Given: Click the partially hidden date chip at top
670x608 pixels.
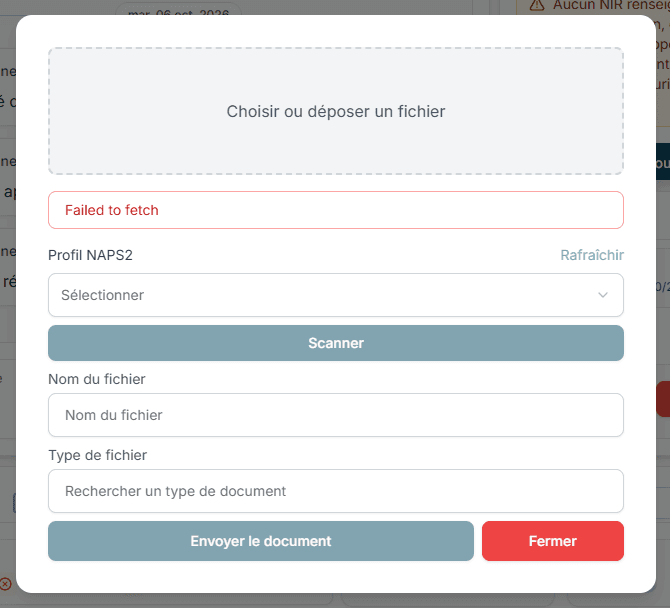Looking at the screenshot, I should coord(179,9).
